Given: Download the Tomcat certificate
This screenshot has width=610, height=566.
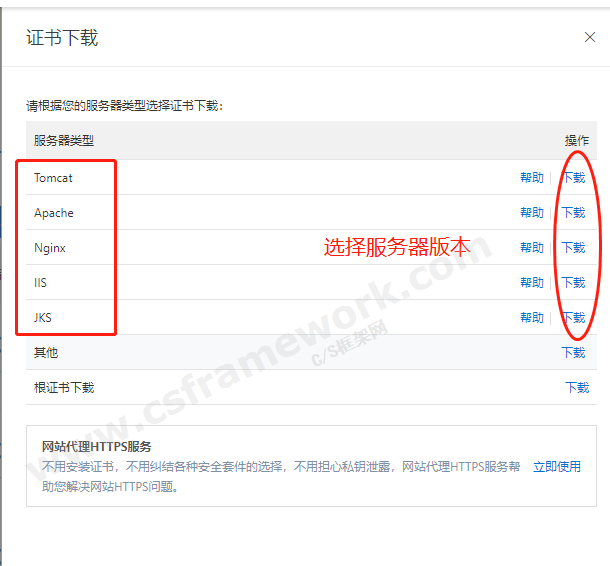Looking at the screenshot, I should tap(573, 178).
